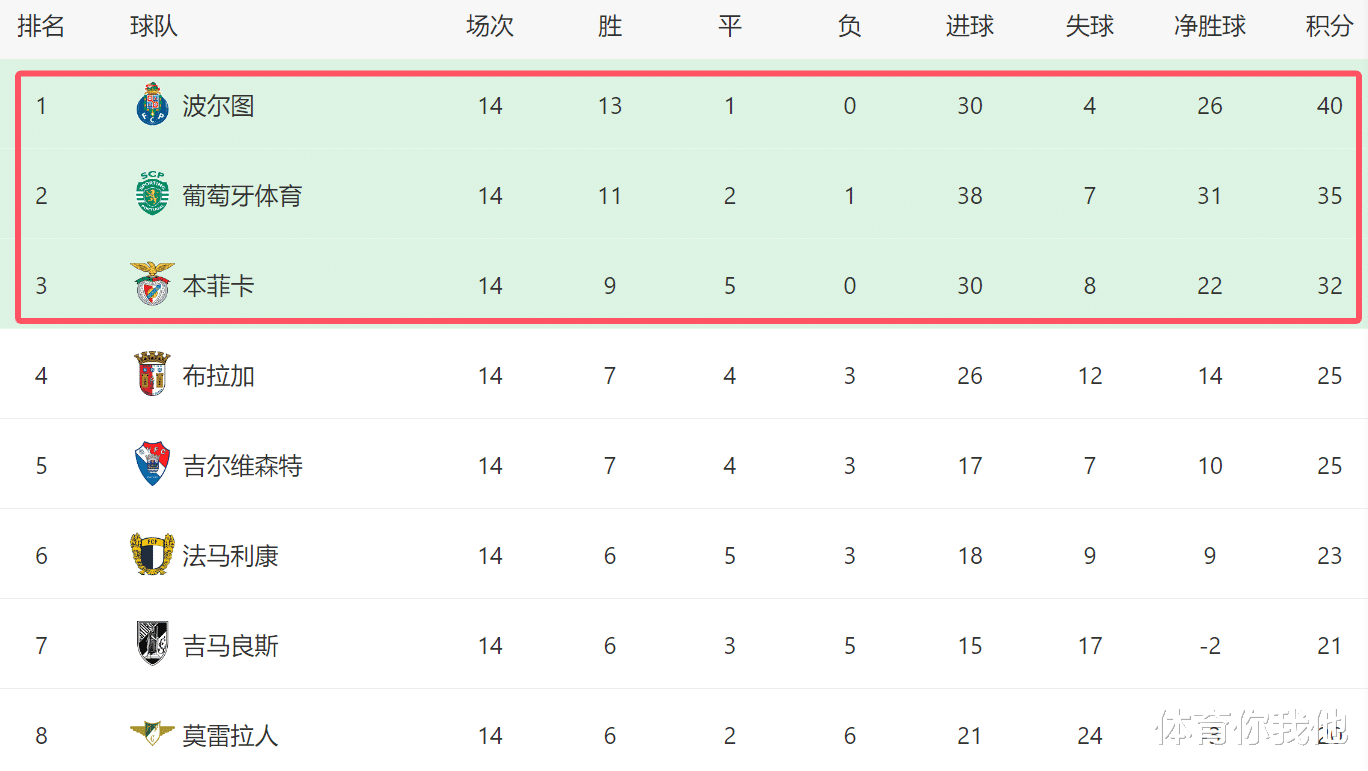
Task: Select the 法马利康 team name
Action: click(x=230, y=556)
